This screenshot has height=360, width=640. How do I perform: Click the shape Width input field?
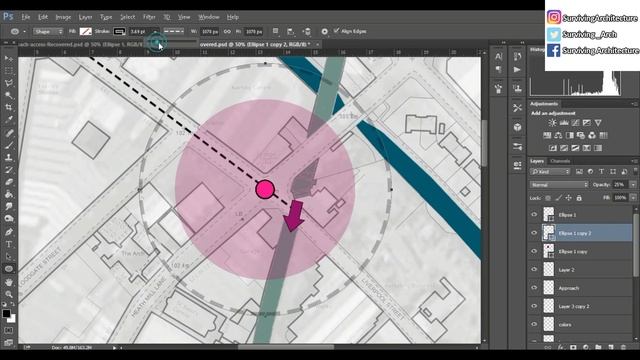pyautogui.click(x=210, y=31)
